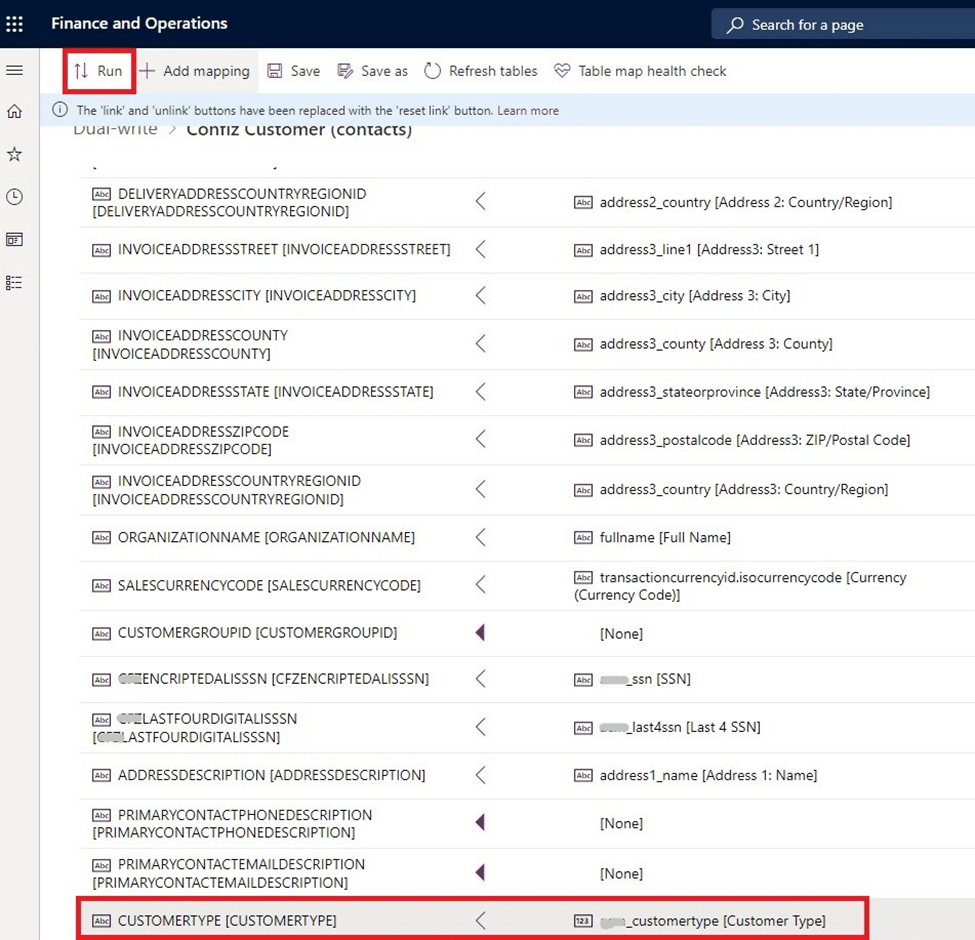
Task: Open sync direction arrow for INVOICEADDRESSCITY
Action: click(x=480, y=295)
